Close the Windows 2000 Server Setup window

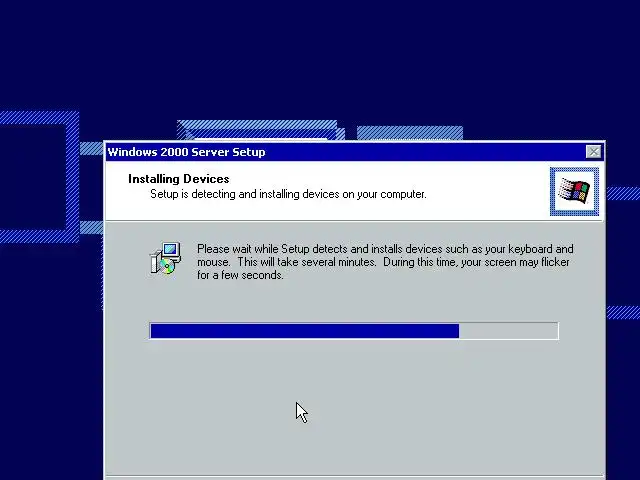[x=593, y=152]
